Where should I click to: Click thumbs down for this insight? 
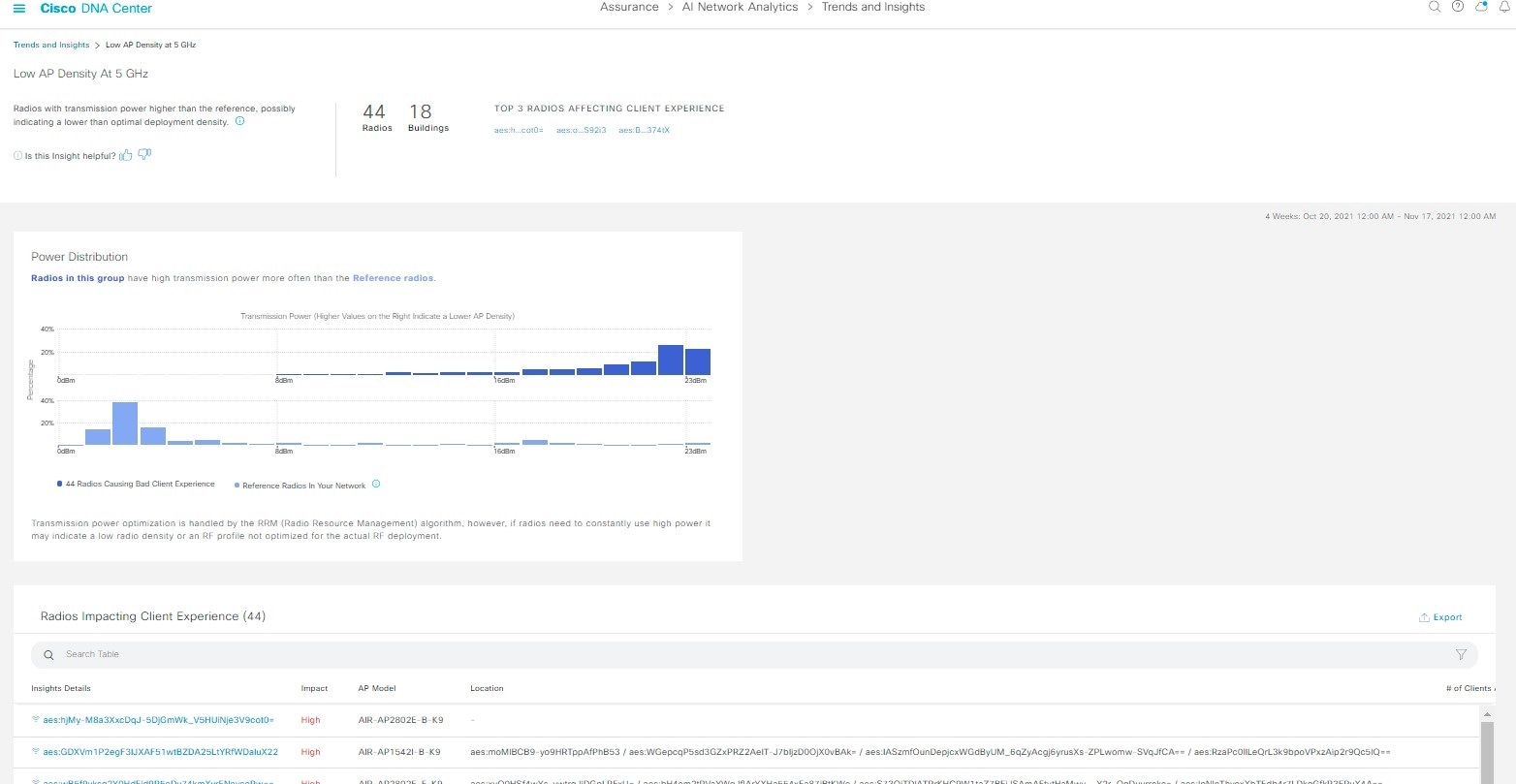144,155
